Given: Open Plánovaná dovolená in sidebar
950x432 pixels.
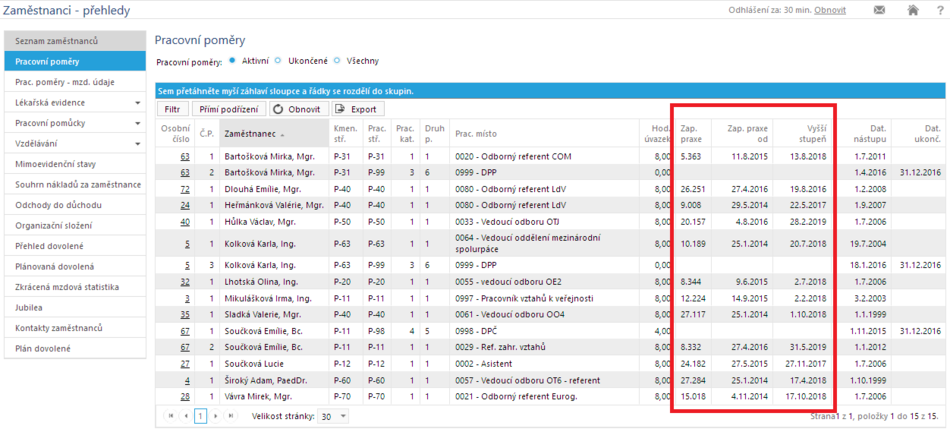Looking at the screenshot, I should (75, 267).
